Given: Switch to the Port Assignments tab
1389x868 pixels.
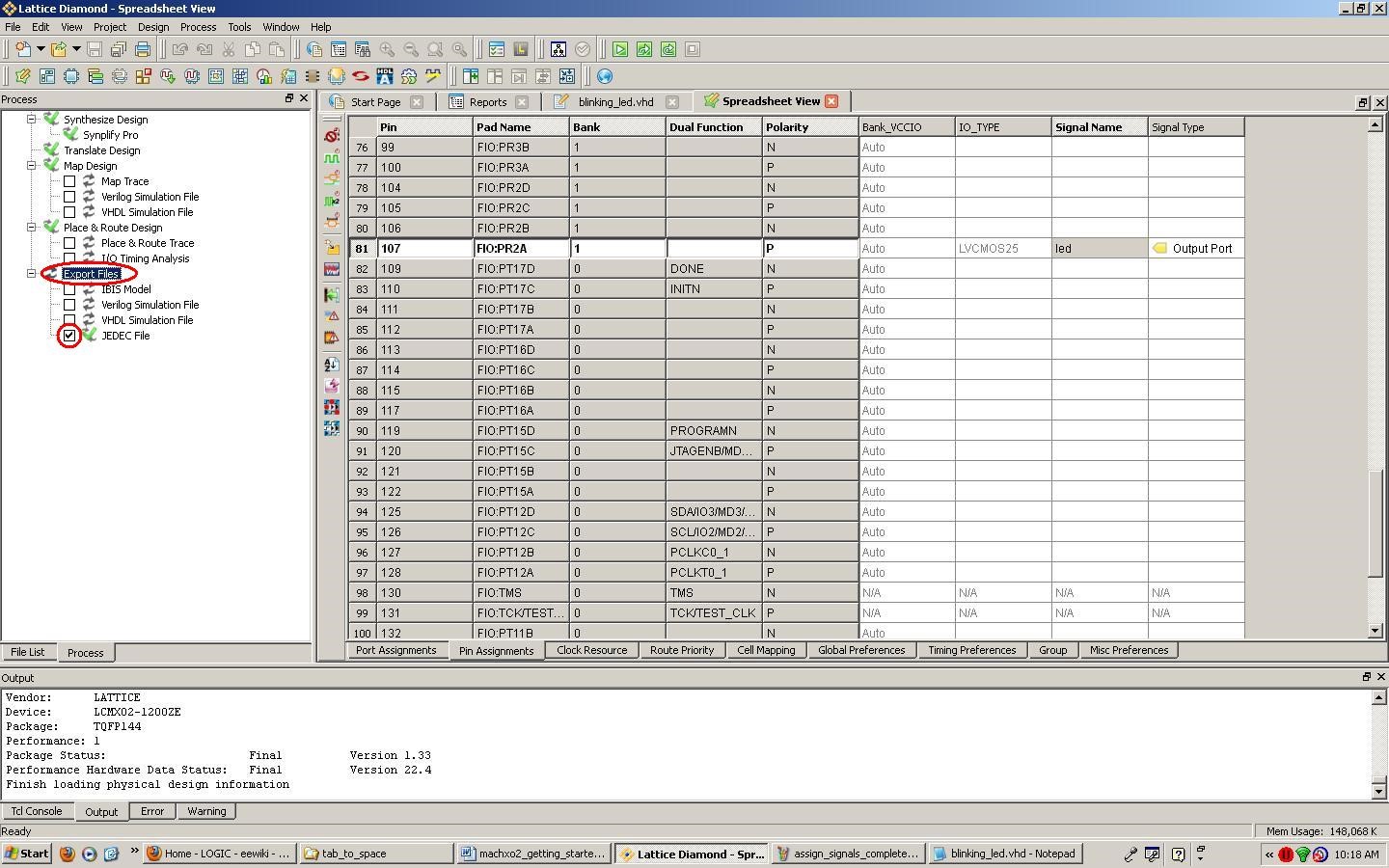Looking at the screenshot, I should pos(396,650).
